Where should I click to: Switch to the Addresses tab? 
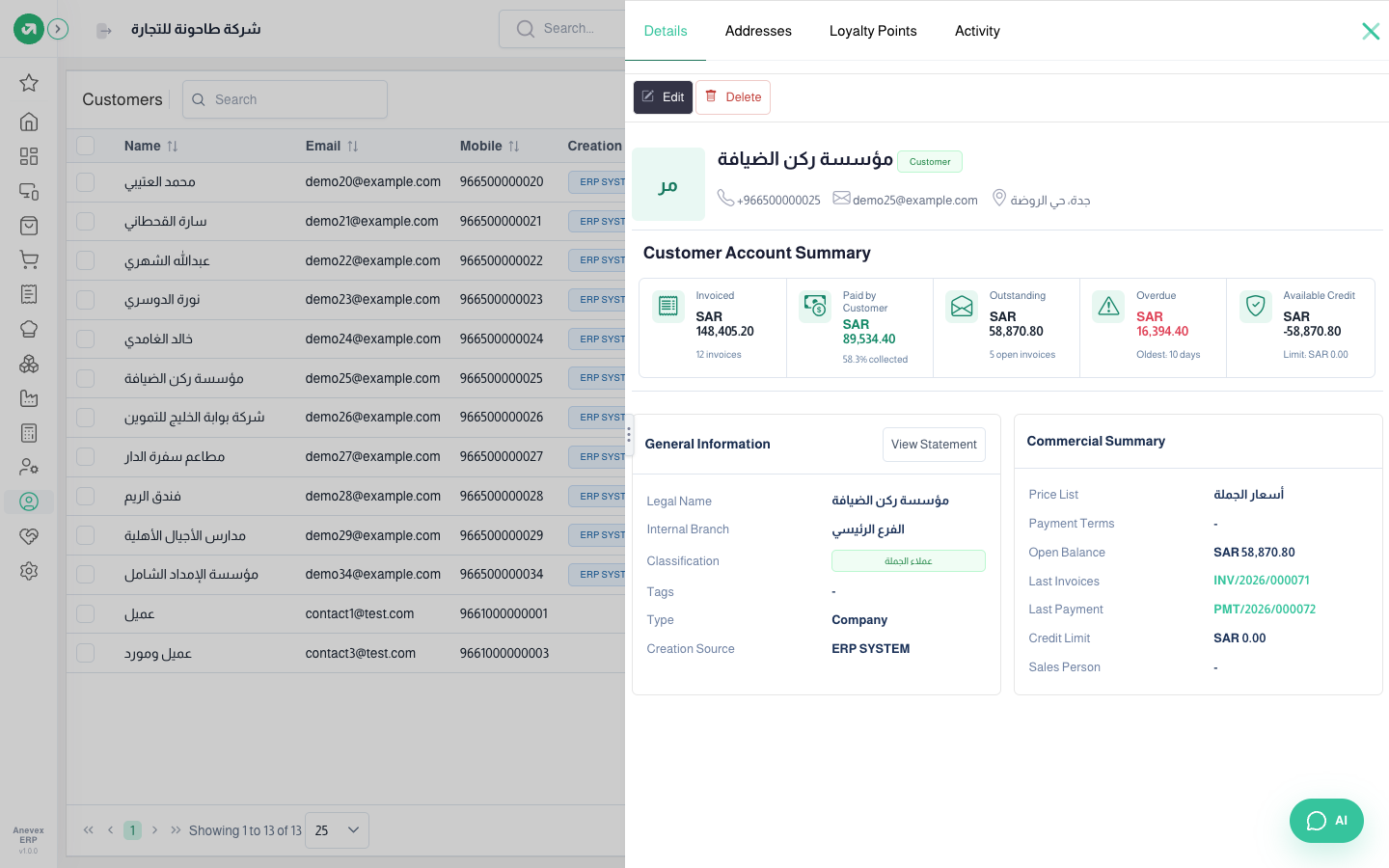click(758, 31)
